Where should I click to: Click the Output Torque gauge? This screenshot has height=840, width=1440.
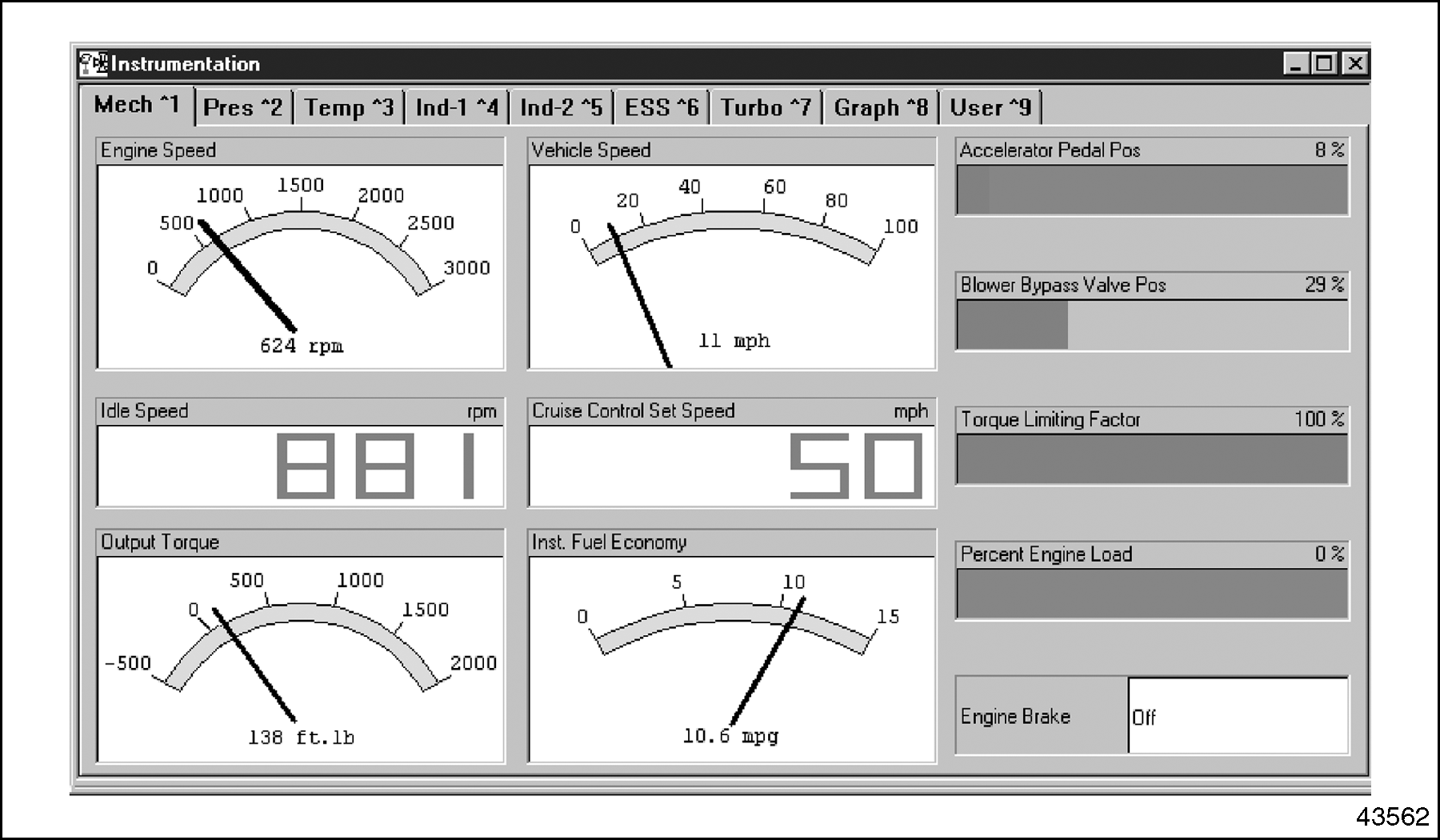click(x=301, y=658)
